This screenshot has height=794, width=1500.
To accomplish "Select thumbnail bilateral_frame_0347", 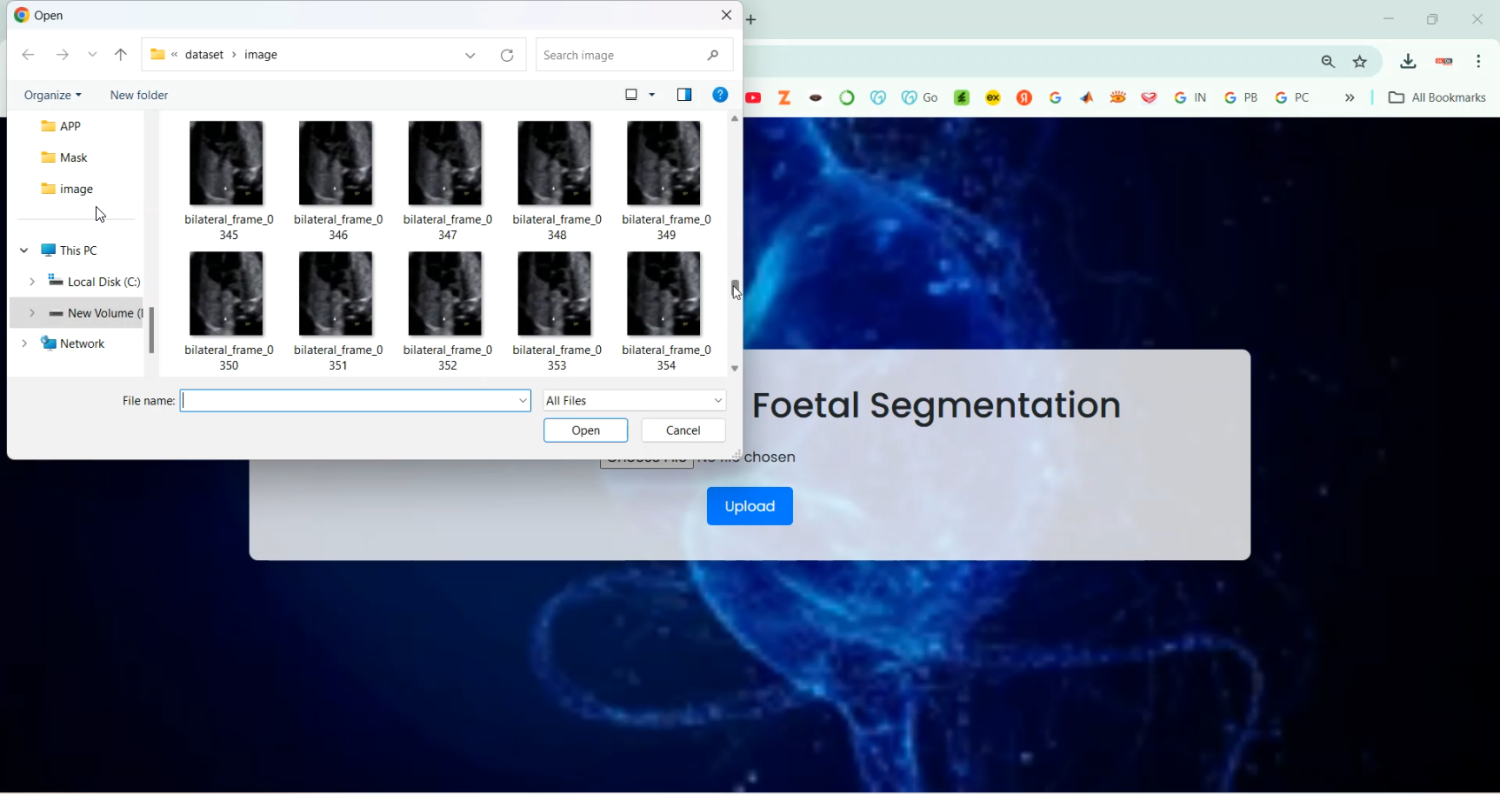I will pyautogui.click(x=446, y=165).
